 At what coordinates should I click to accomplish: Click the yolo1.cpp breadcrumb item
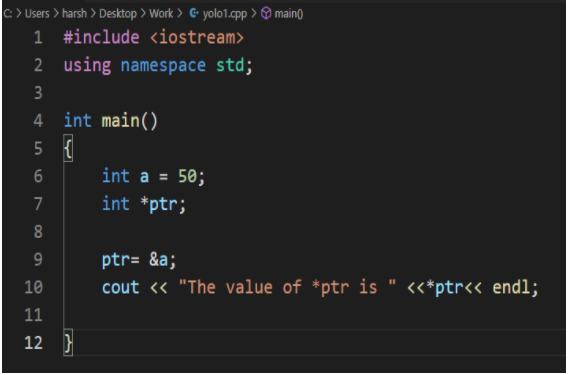225,14
